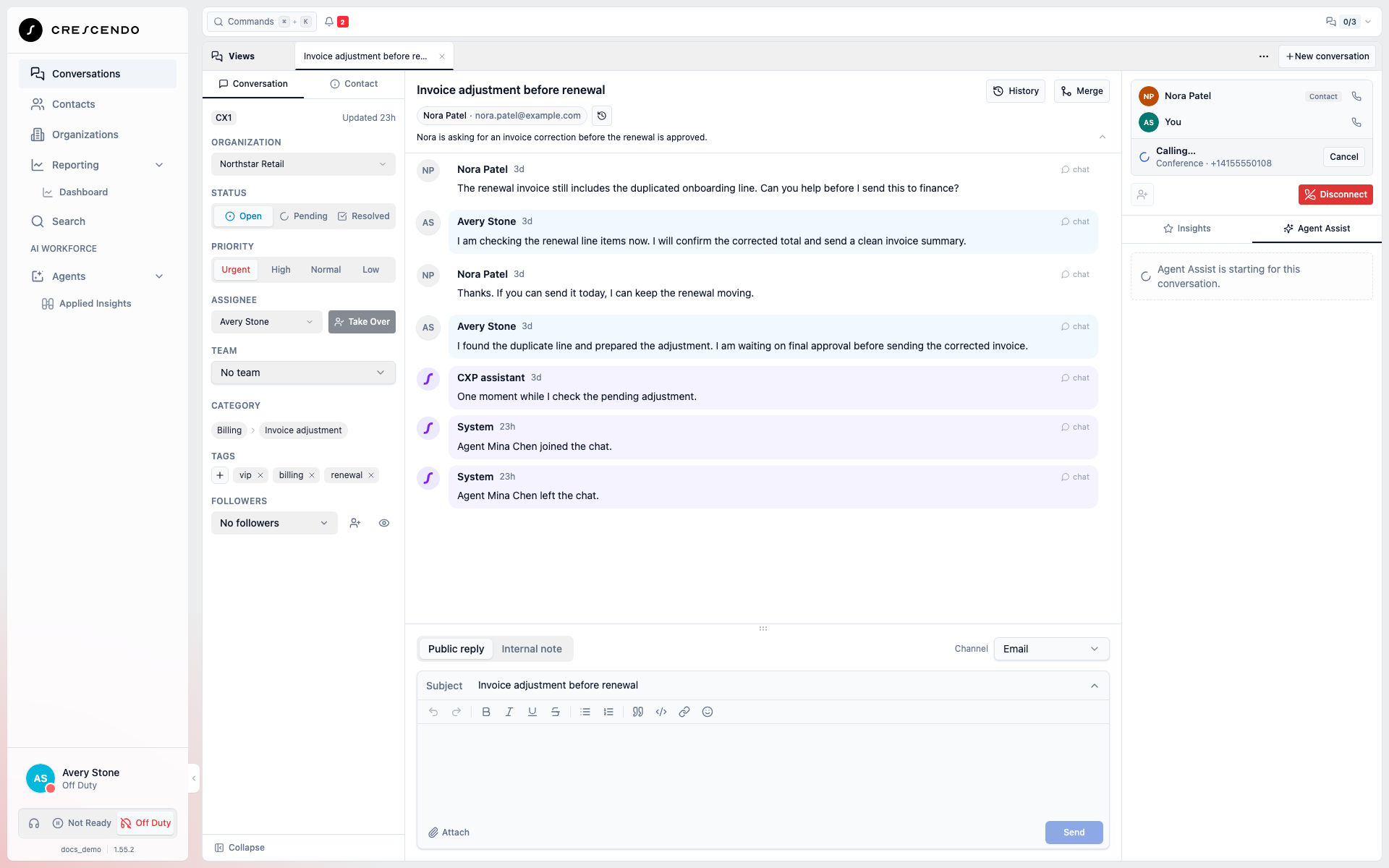The image size is (1389, 868).
Task: Insert a numbered list
Action: [608, 712]
